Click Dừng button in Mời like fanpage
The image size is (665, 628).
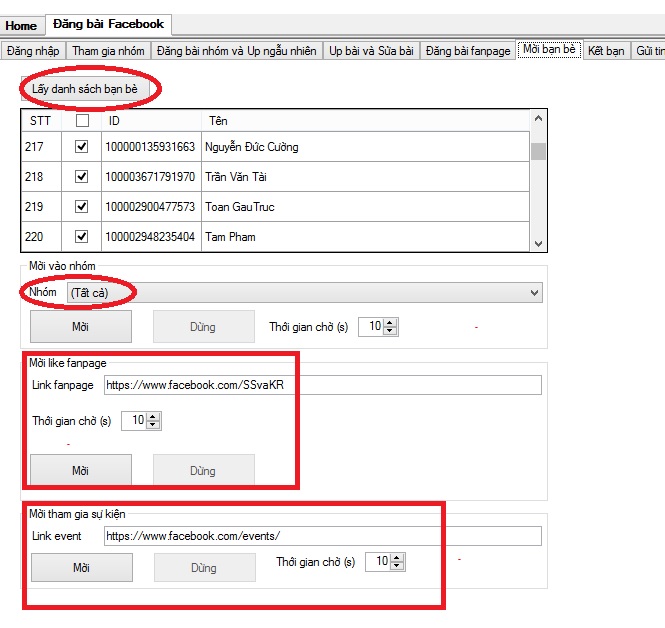[204, 470]
